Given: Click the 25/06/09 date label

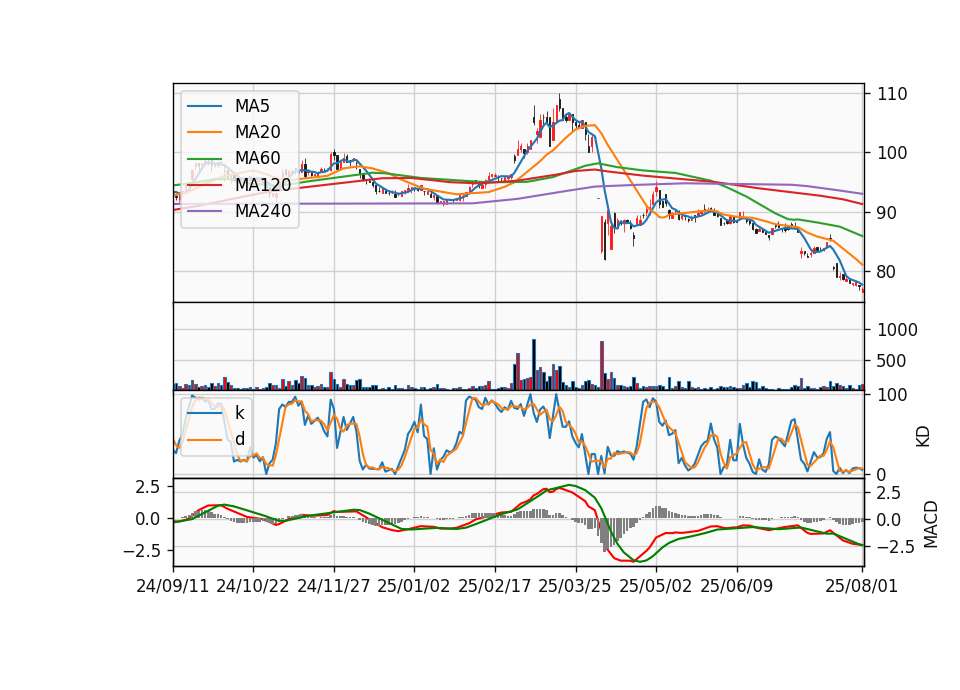Looking at the screenshot, I should tap(737, 587).
